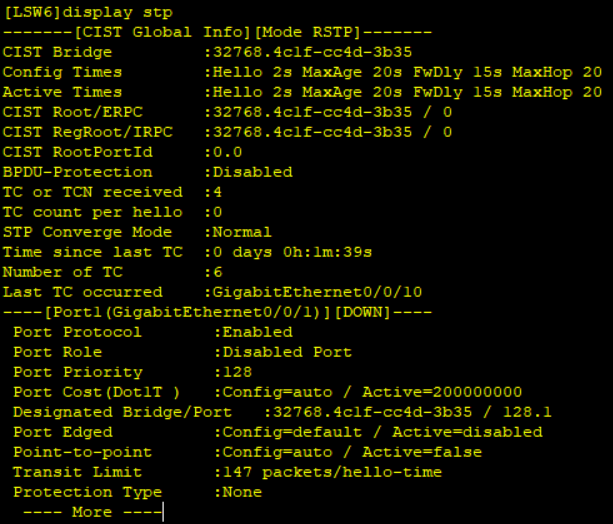Click the Number of TC value
Viewport: 613px width, 524px height.
[x=217, y=272]
